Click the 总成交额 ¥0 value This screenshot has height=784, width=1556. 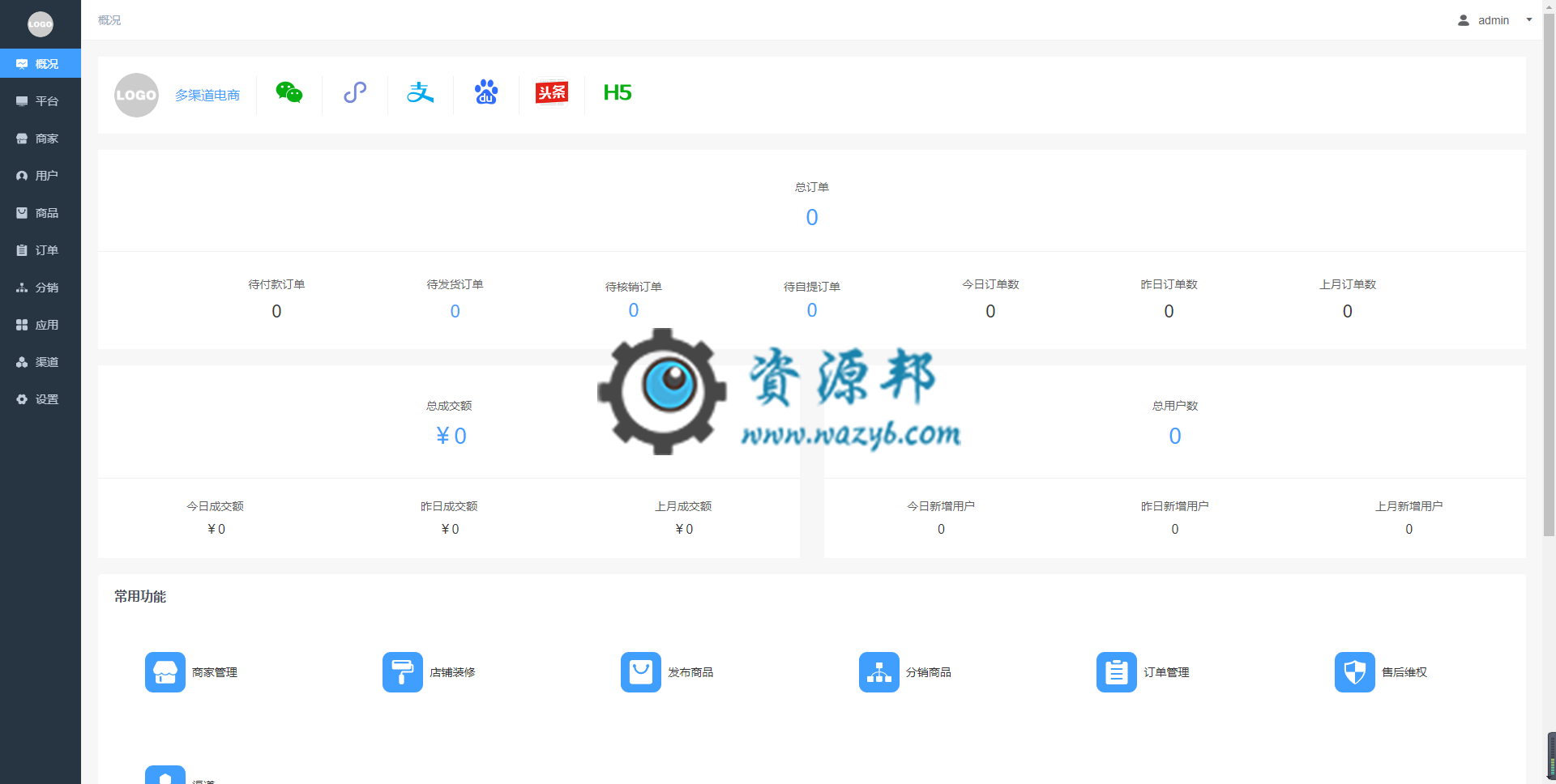(451, 436)
